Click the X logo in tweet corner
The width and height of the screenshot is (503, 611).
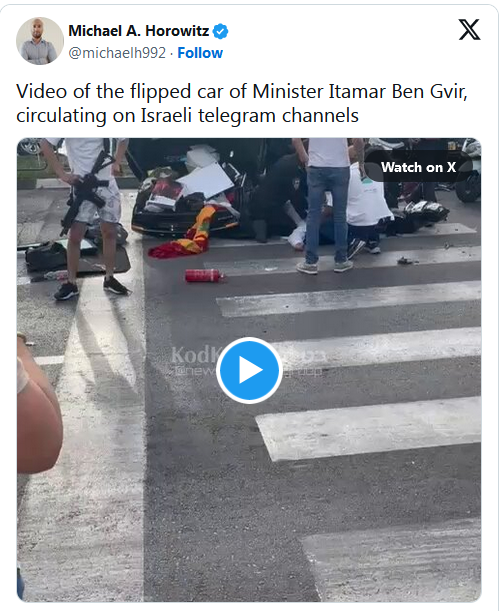(x=469, y=30)
